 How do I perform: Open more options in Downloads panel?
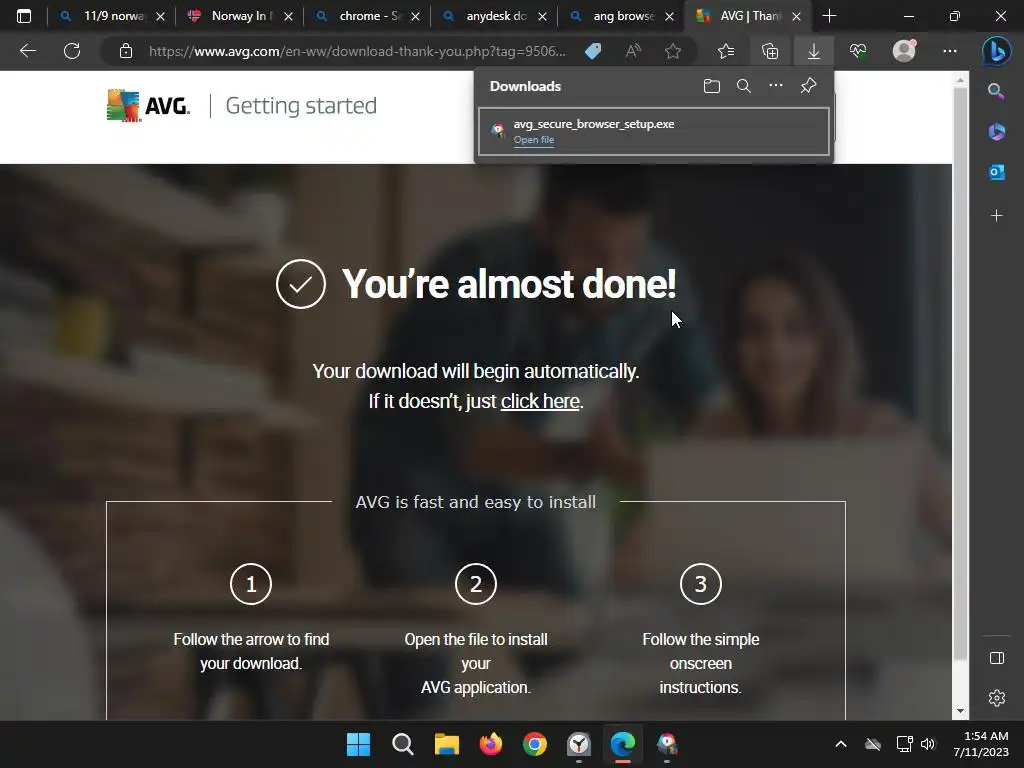tap(775, 86)
